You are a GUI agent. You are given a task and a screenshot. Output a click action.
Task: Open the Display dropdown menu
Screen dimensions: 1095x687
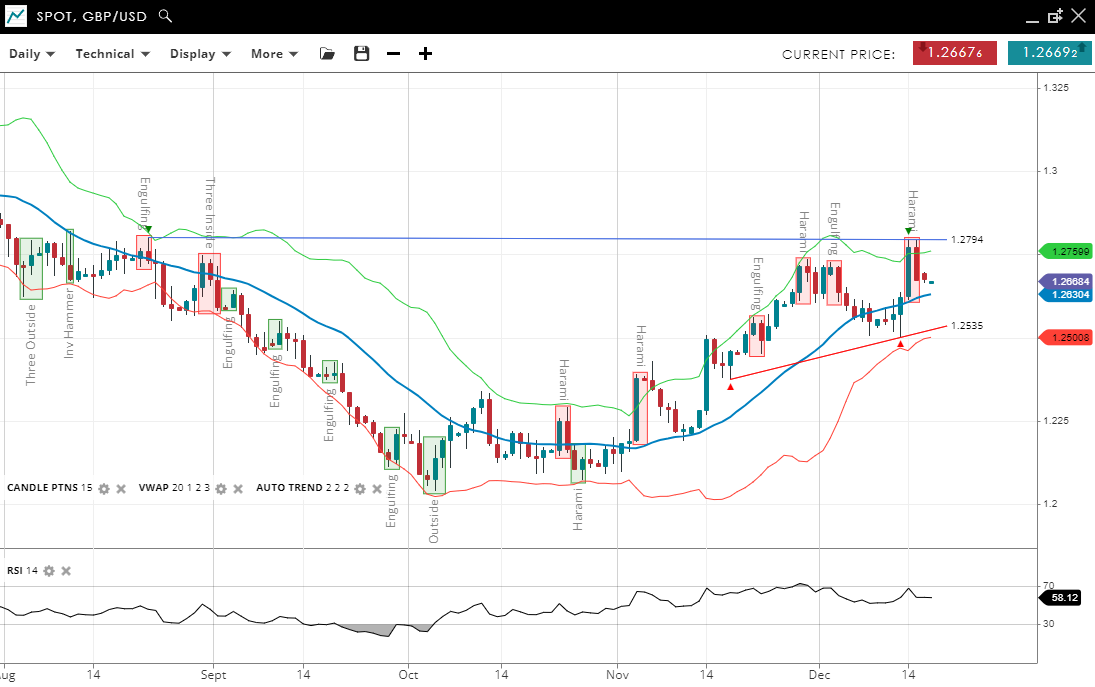[200, 54]
